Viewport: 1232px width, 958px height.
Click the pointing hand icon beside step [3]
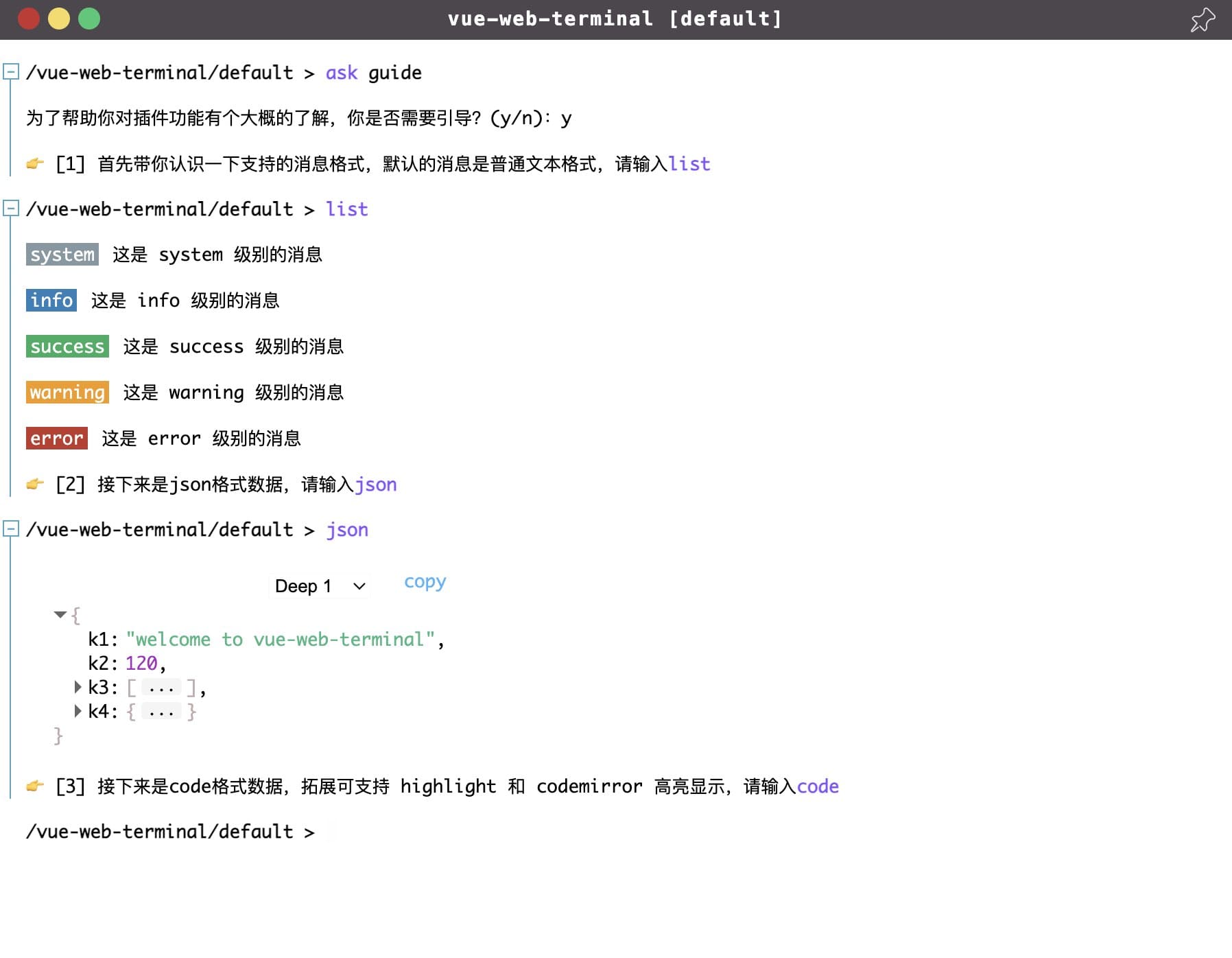[35, 786]
